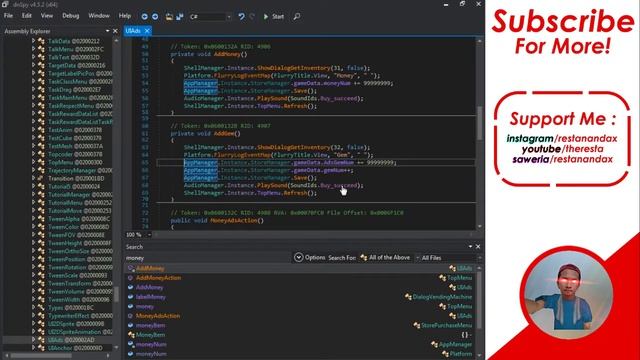The height and width of the screenshot is (360, 640).
Task: Expand the TopMenu tree node
Action: tap(33, 162)
